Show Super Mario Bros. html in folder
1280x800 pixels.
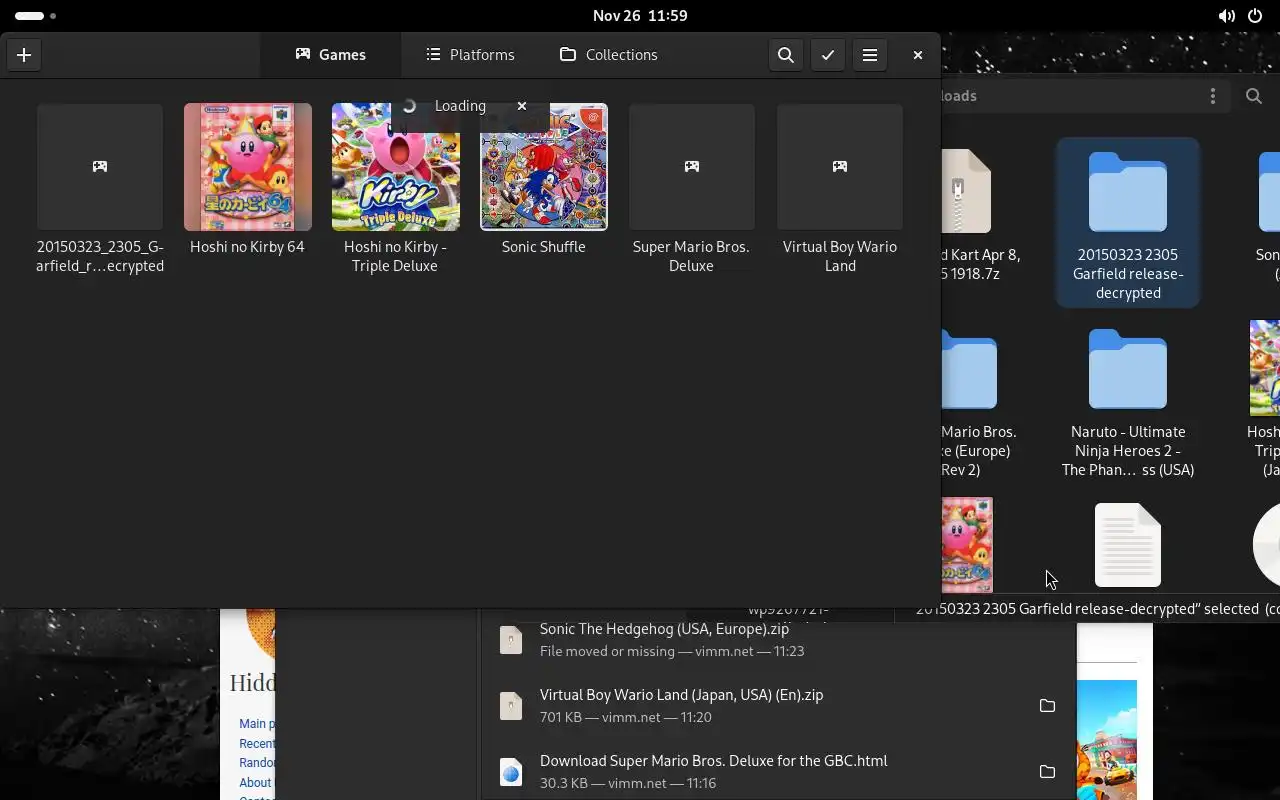pos(1047,772)
